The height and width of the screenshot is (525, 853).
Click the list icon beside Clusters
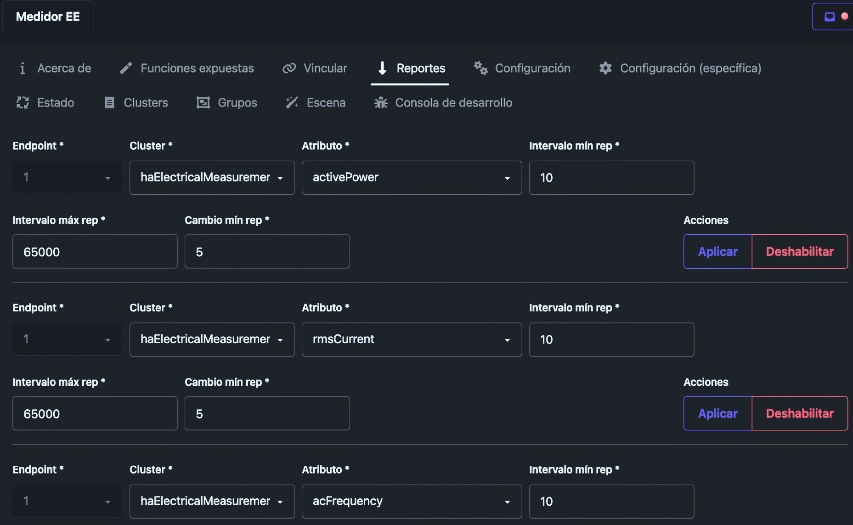(x=109, y=102)
